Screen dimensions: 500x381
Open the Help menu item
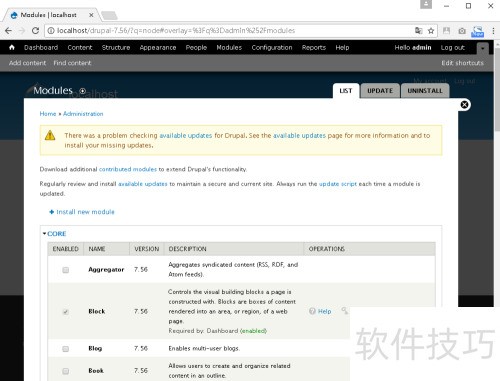tap(342, 47)
